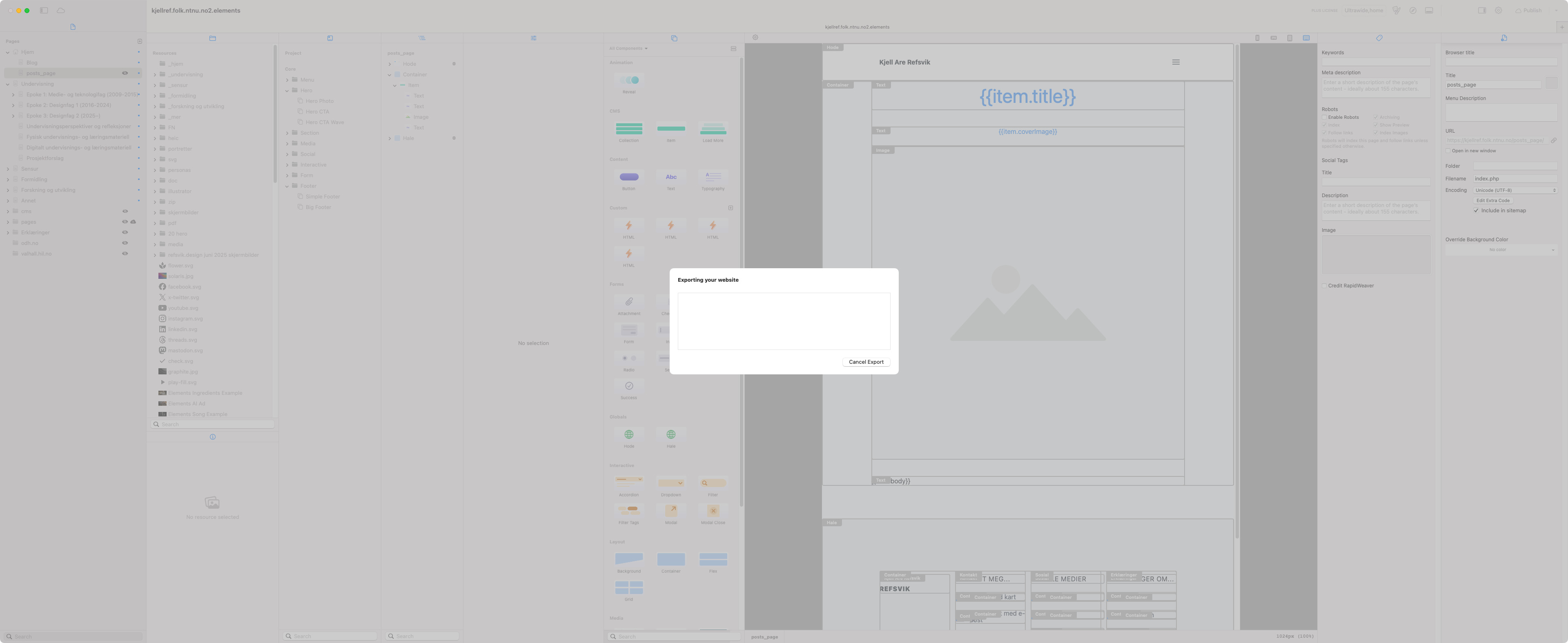Select the Collection CMS component
Image resolution: width=1568 pixels, height=643 pixels.
point(629,129)
